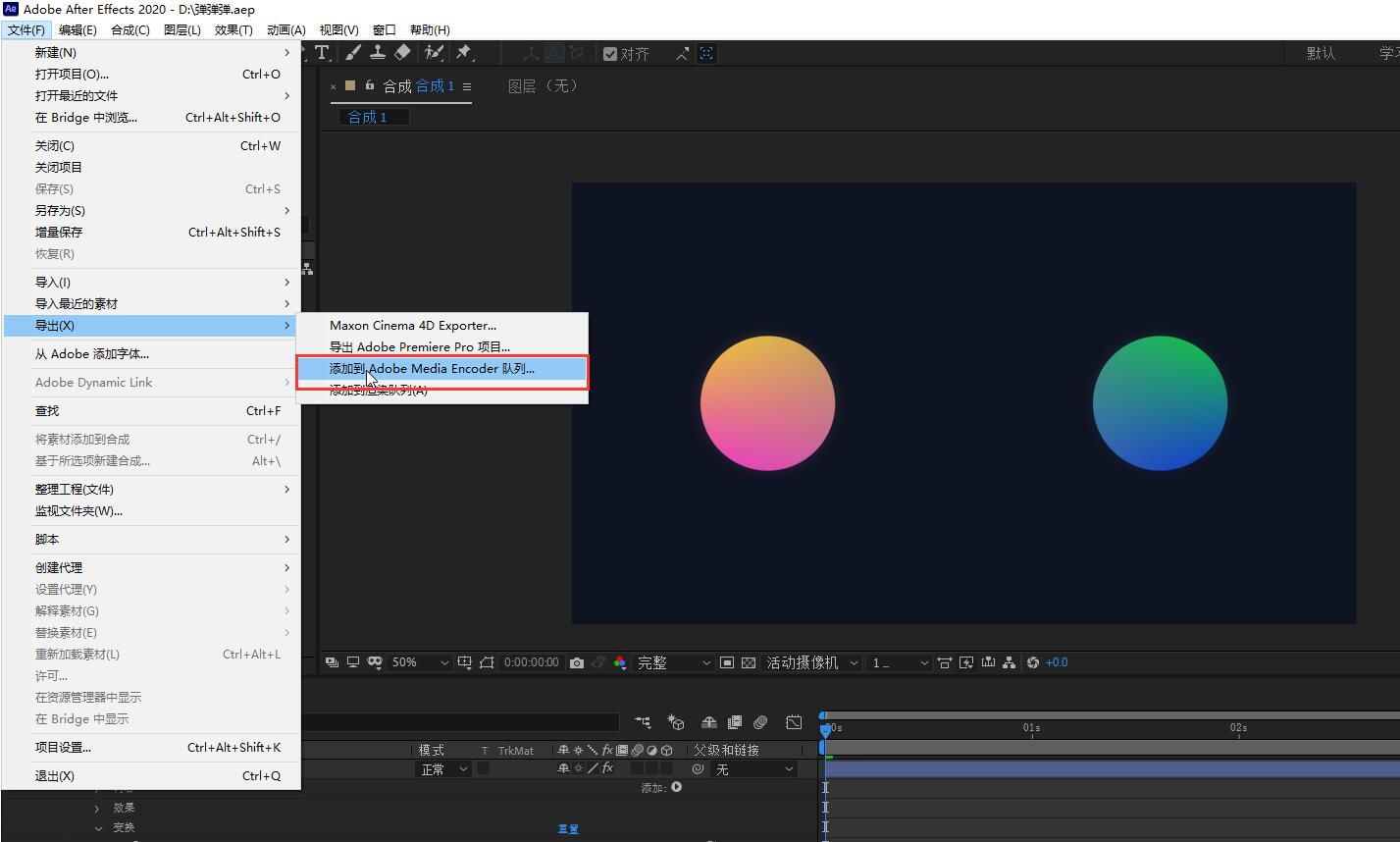The width and height of the screenshot is (1400, 842).
Task: Open the parent 无 dropdown
Action: (753, 769)
